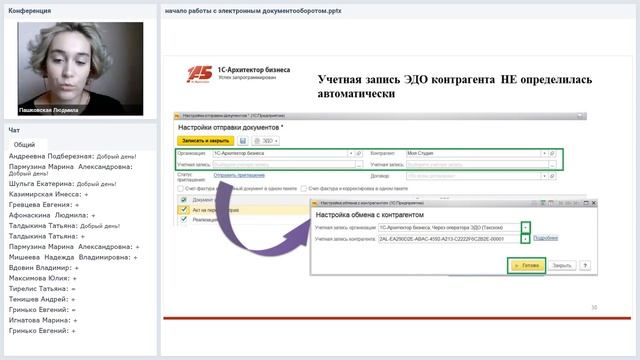Click Максимова Юлия chat message
This screenshot has height=360, width=640.
pyautogui.click(x=43, y=278)
